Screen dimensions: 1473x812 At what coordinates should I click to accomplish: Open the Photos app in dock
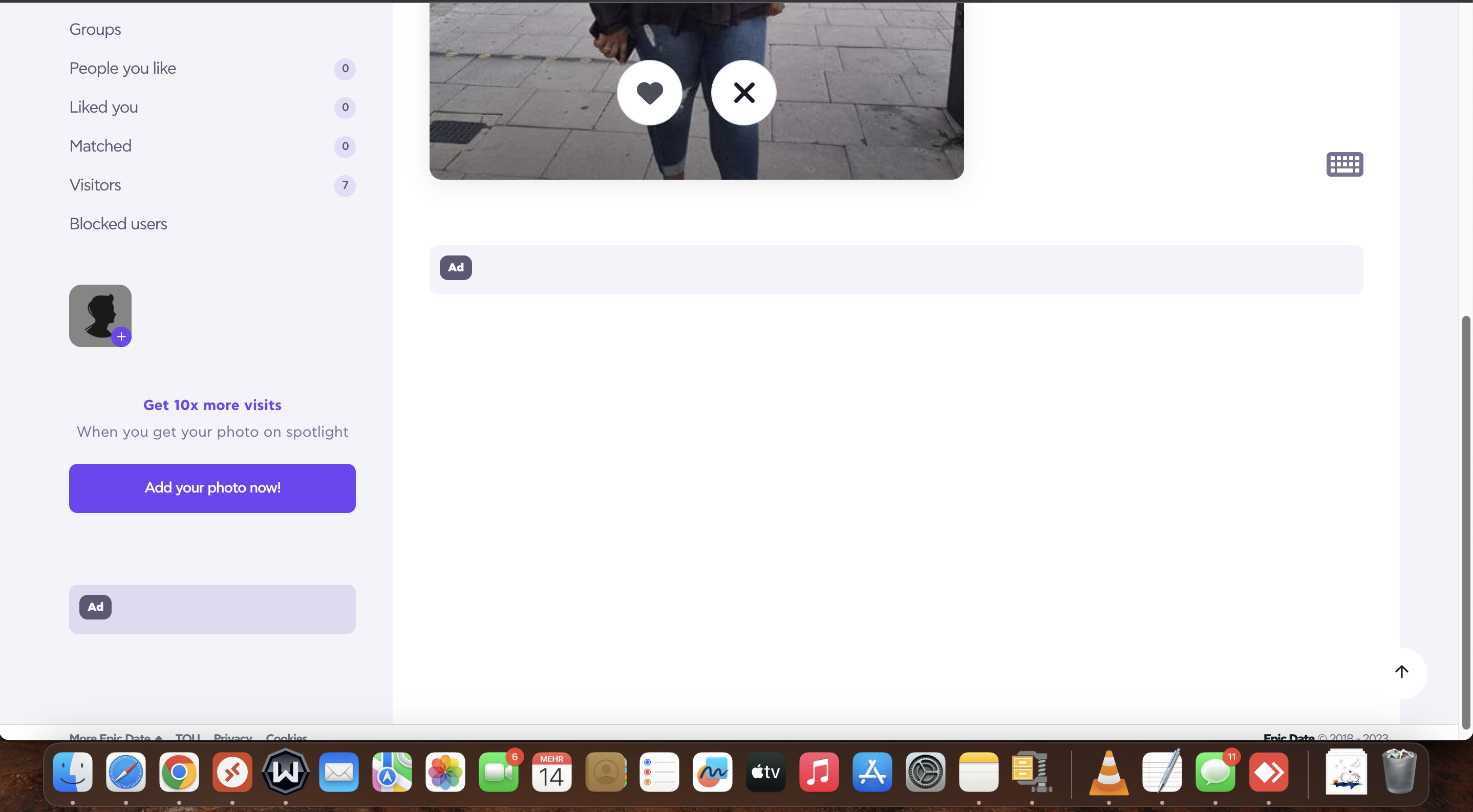[x=445, y=773]
